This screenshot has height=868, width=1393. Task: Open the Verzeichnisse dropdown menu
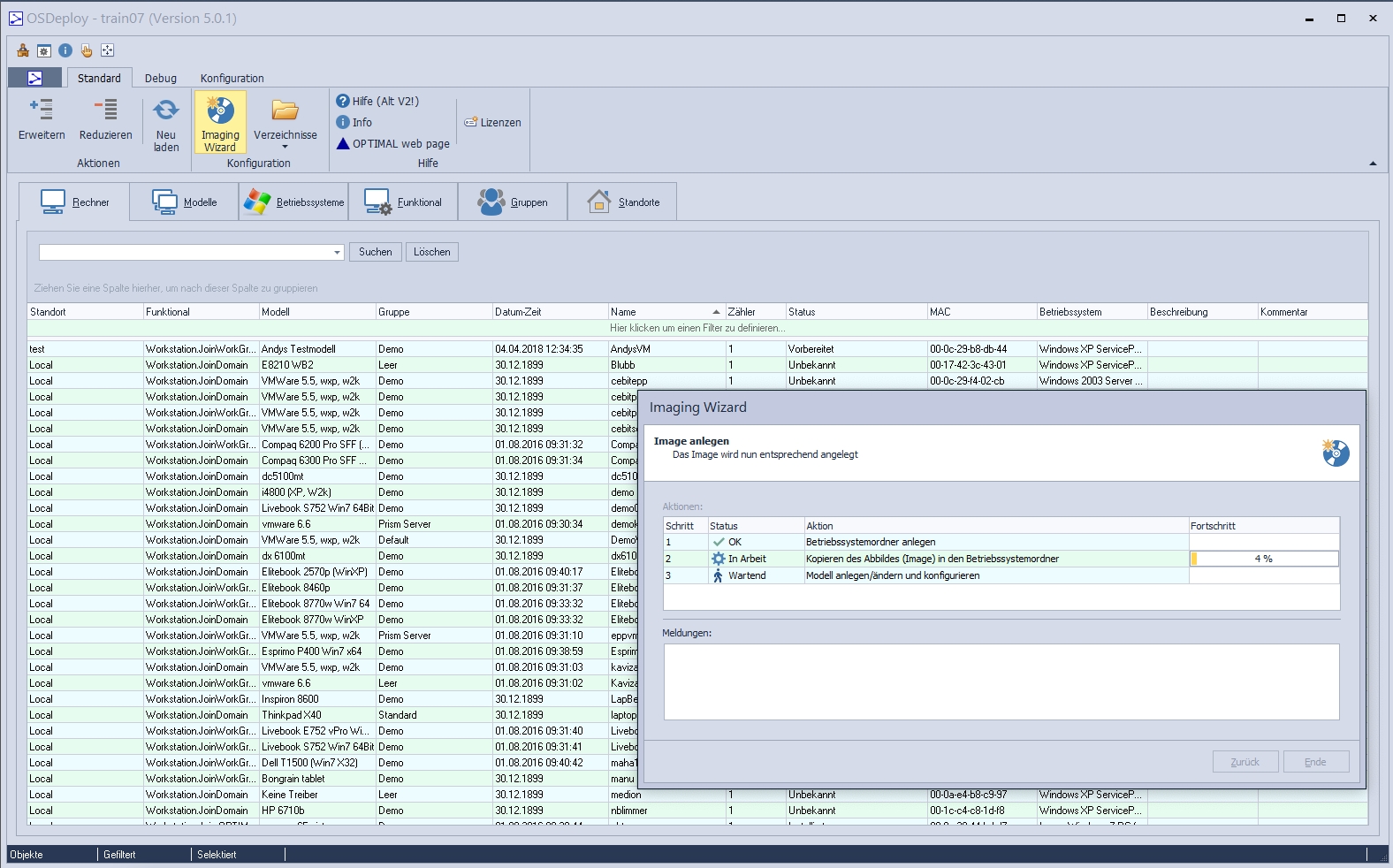tap(285, 124)
